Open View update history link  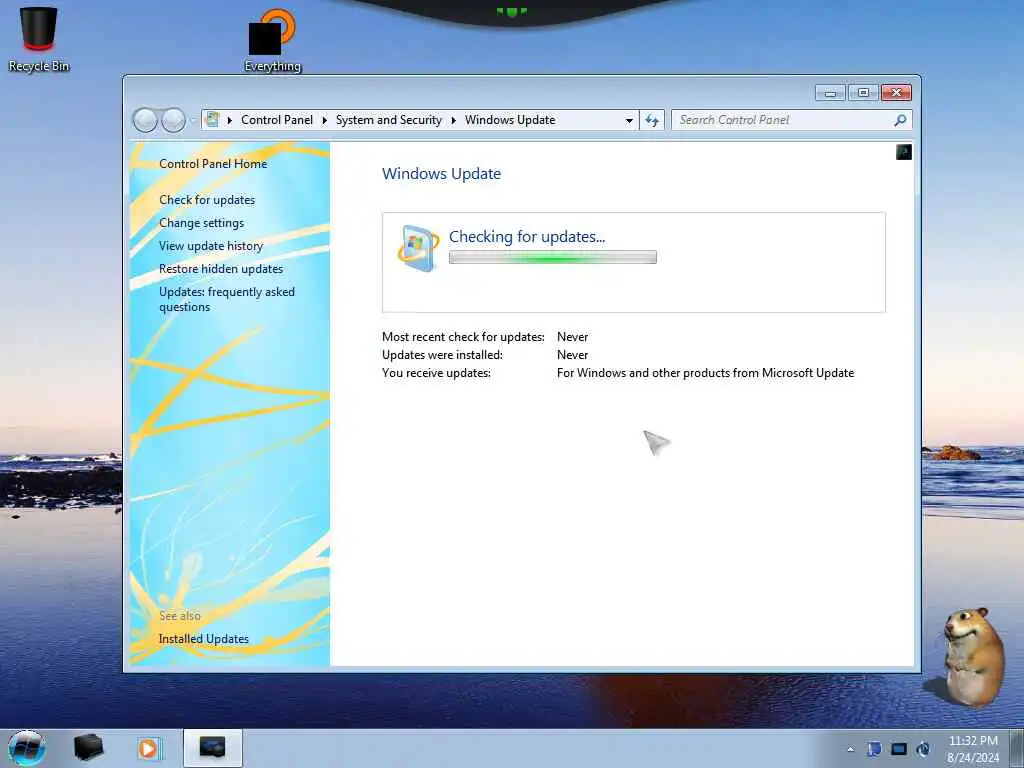coord(211,246)
